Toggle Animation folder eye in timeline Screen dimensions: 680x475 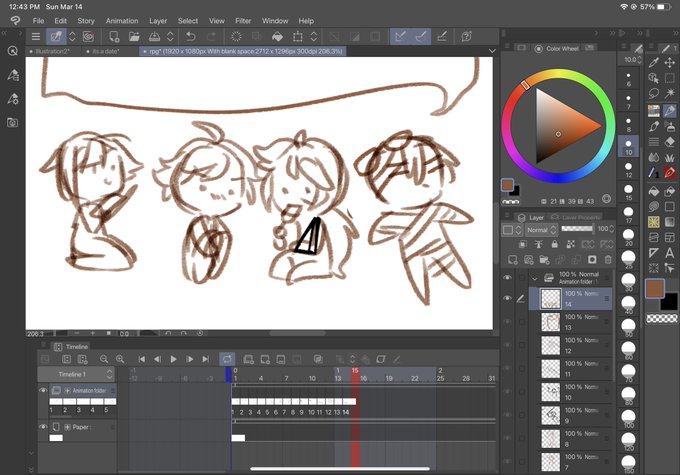[42, 390]
